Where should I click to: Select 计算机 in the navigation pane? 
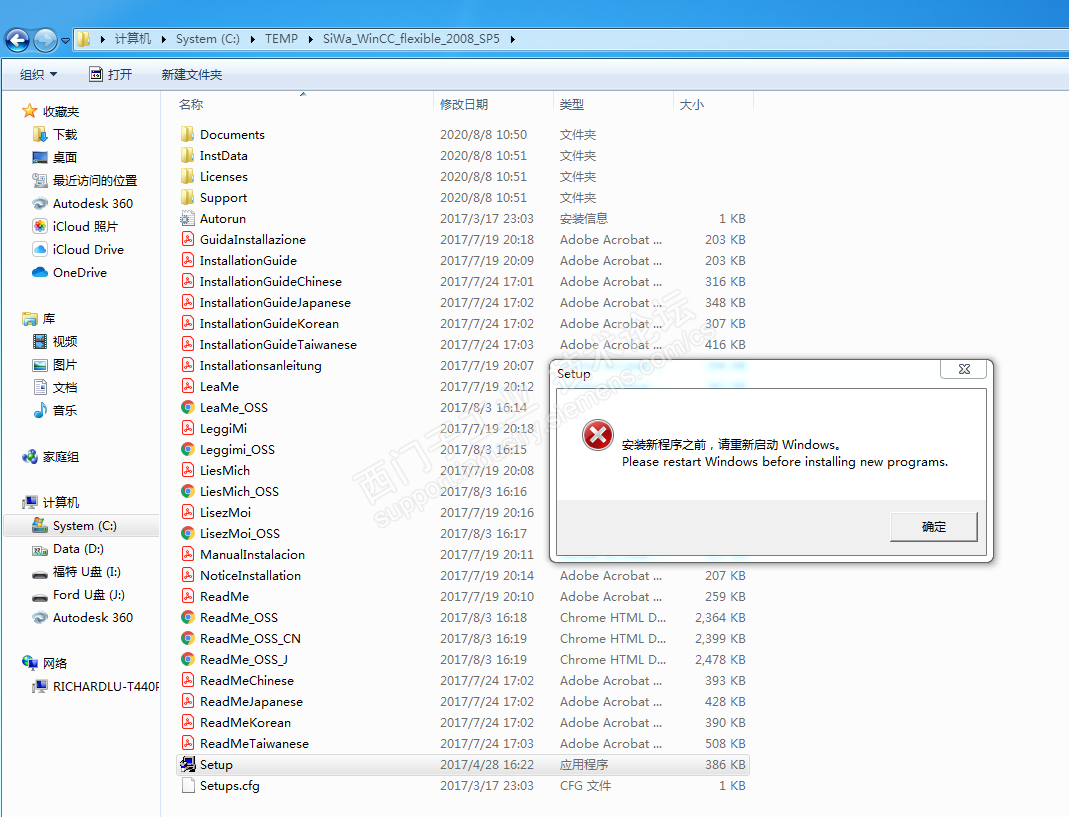point(61,503)
